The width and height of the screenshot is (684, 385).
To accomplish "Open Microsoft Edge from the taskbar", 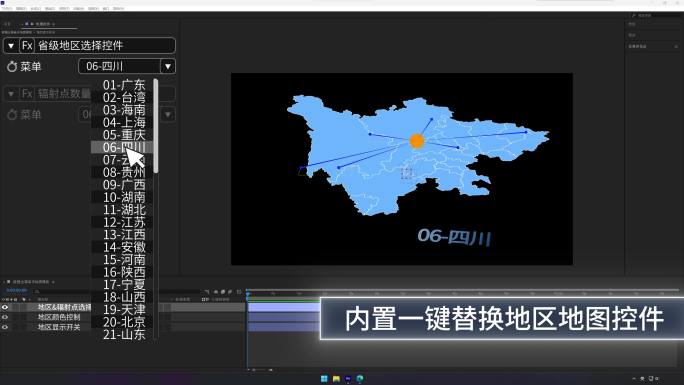I will point(360,378).
